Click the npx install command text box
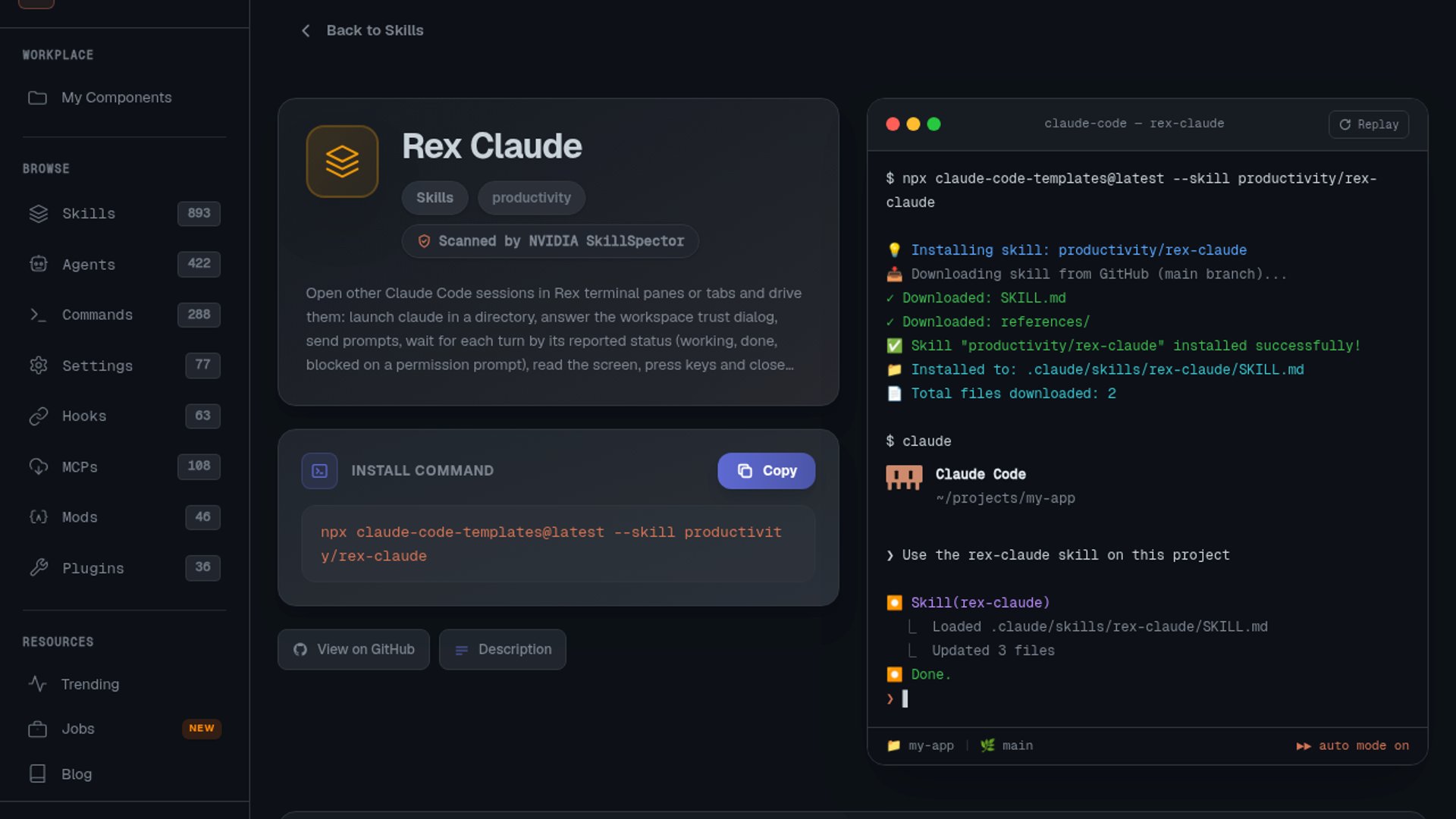The height and width of the screenshot is (819, 1456). click(x=558, y=544)
